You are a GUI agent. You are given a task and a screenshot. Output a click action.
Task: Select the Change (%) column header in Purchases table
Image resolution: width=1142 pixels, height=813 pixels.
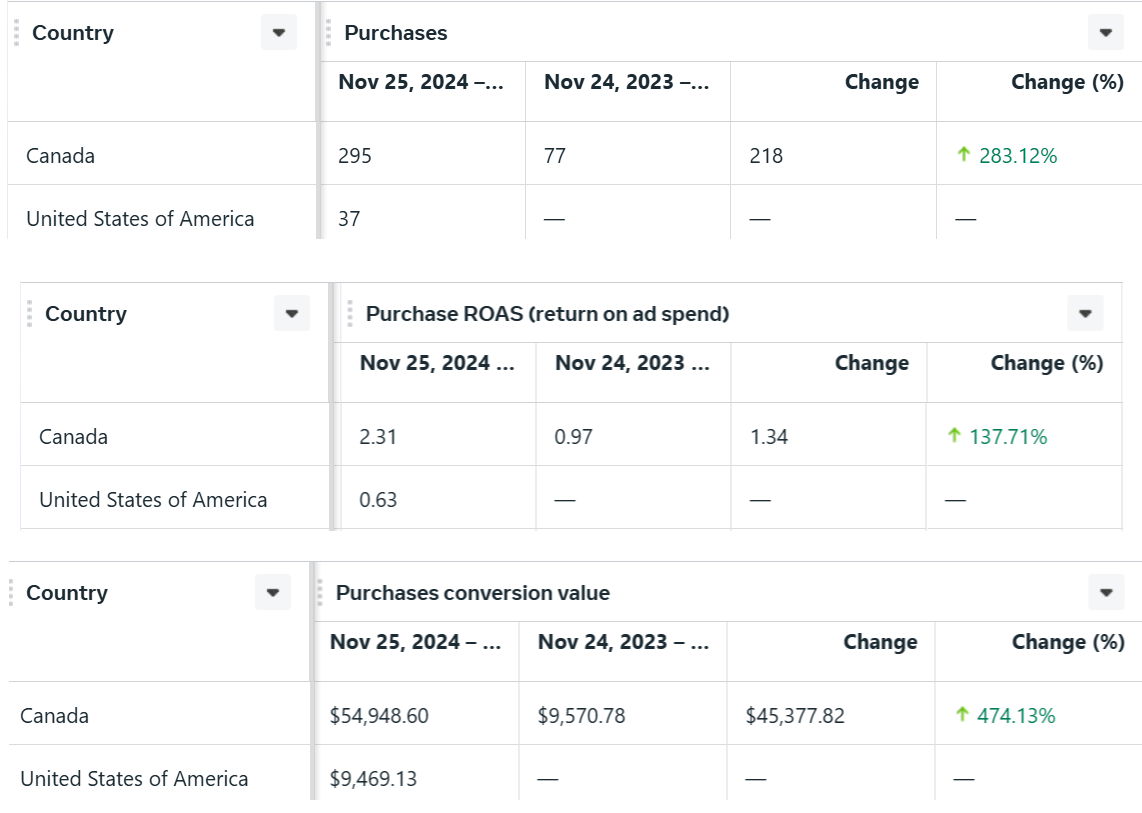(1066, 82)
